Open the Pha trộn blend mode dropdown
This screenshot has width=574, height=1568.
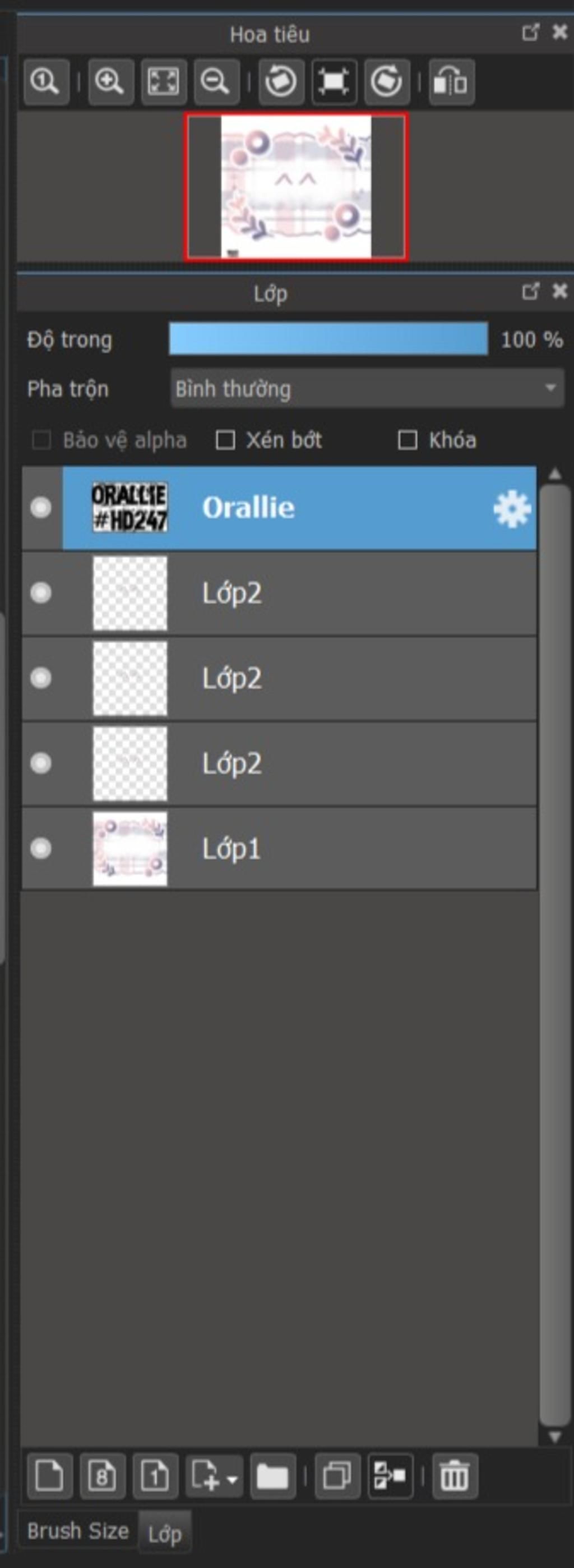click(367, 388)
